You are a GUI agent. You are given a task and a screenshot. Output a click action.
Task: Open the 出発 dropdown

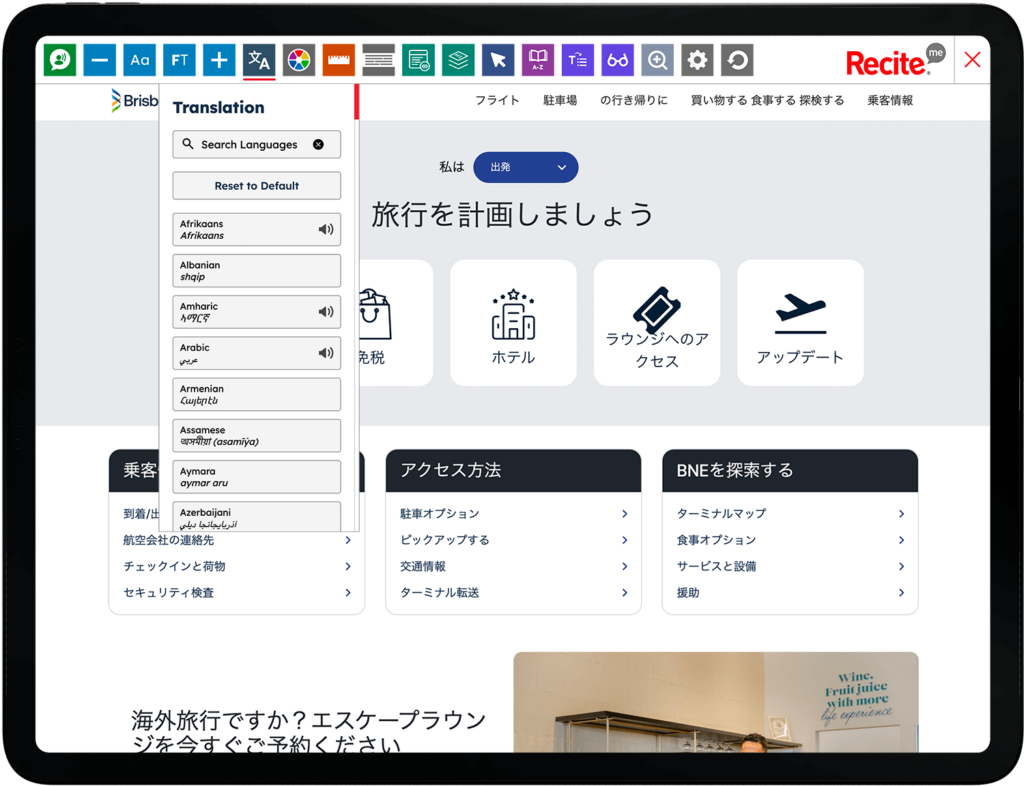tap(526, 167)
